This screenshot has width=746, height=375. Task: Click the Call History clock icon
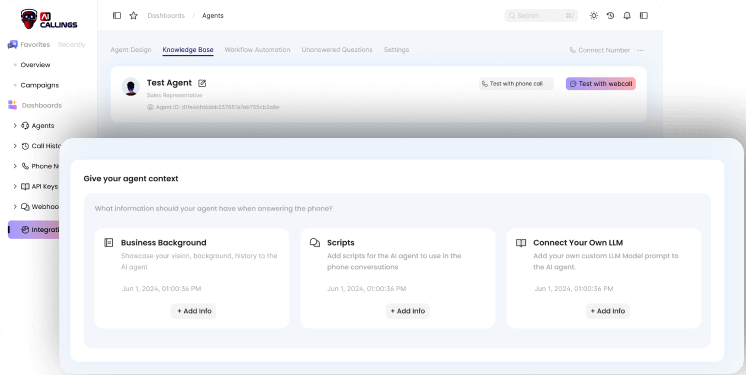(x=25, y=146)
